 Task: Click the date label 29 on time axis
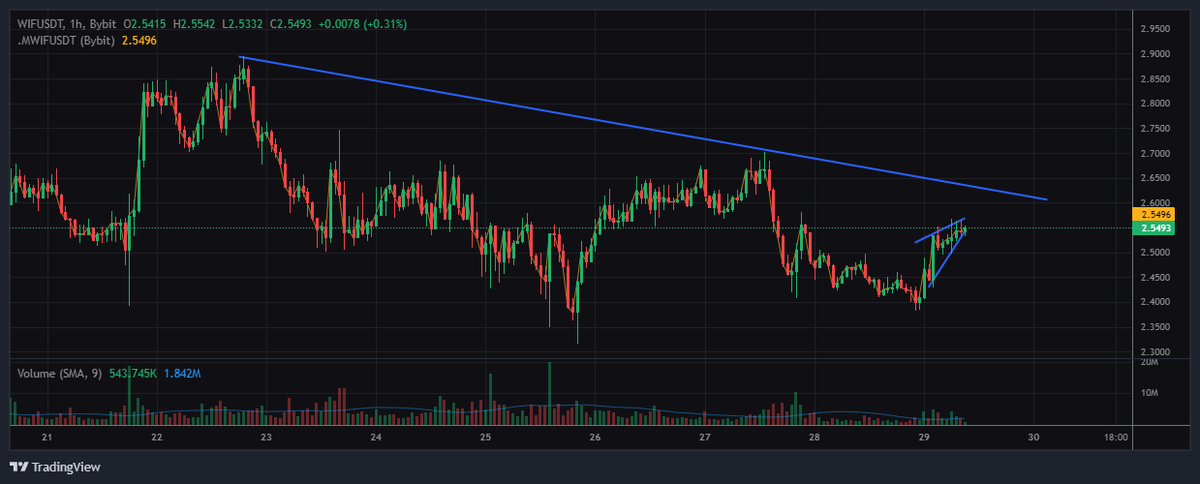(x=924, y=438)
